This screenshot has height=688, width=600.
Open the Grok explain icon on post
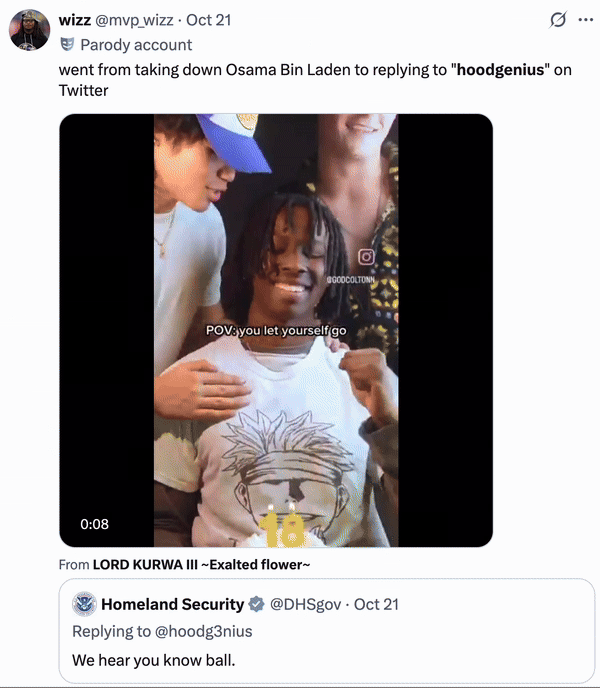(x=558, y=20)
